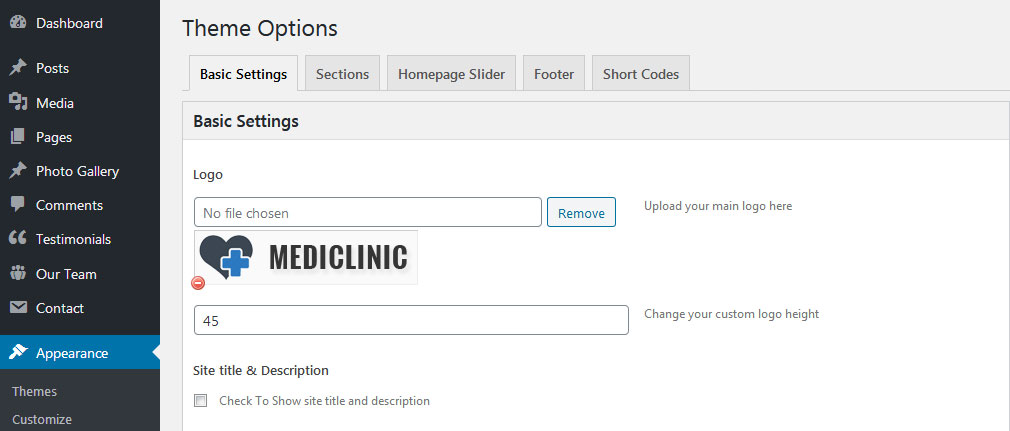Viewport: 1010px width, 431px height.
Task: Click the Our Team group icon
Action: pos(18,274)
